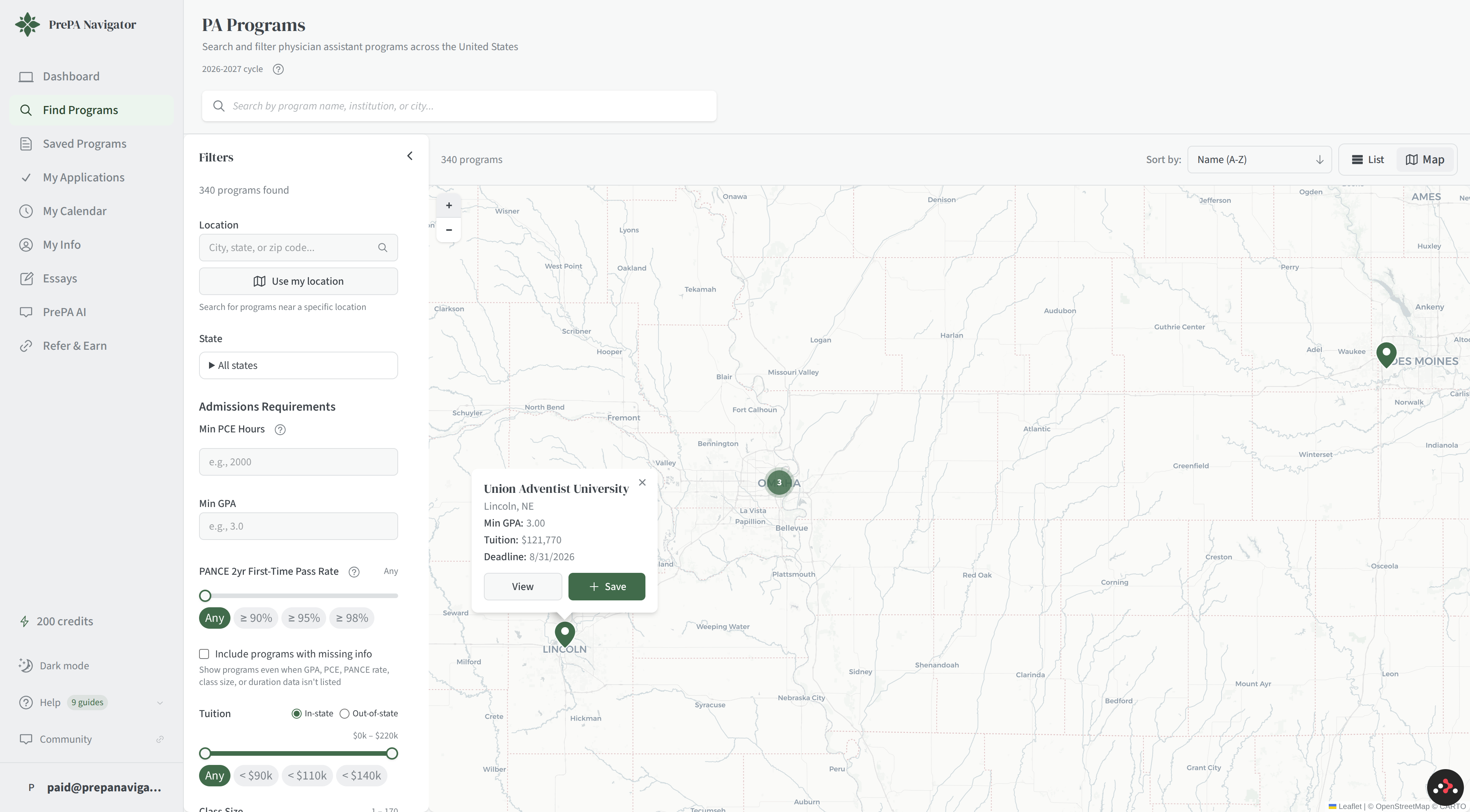Open Community external link icon
Image resolution: width=1470 pixels, height=812 pixels.
[160, 740]
